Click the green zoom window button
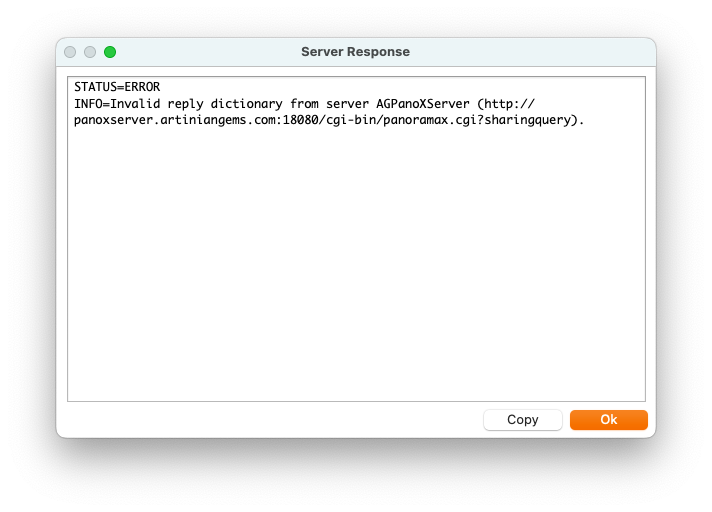Screen dimensions: 712x512 (x=110, y=52)
